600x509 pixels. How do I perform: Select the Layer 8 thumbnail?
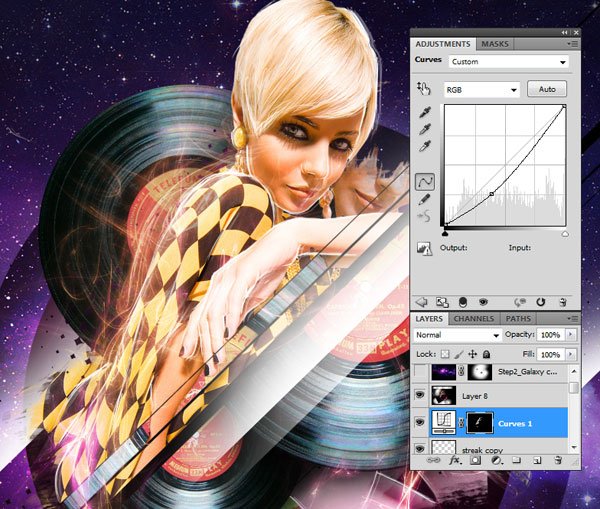point(444,396)
